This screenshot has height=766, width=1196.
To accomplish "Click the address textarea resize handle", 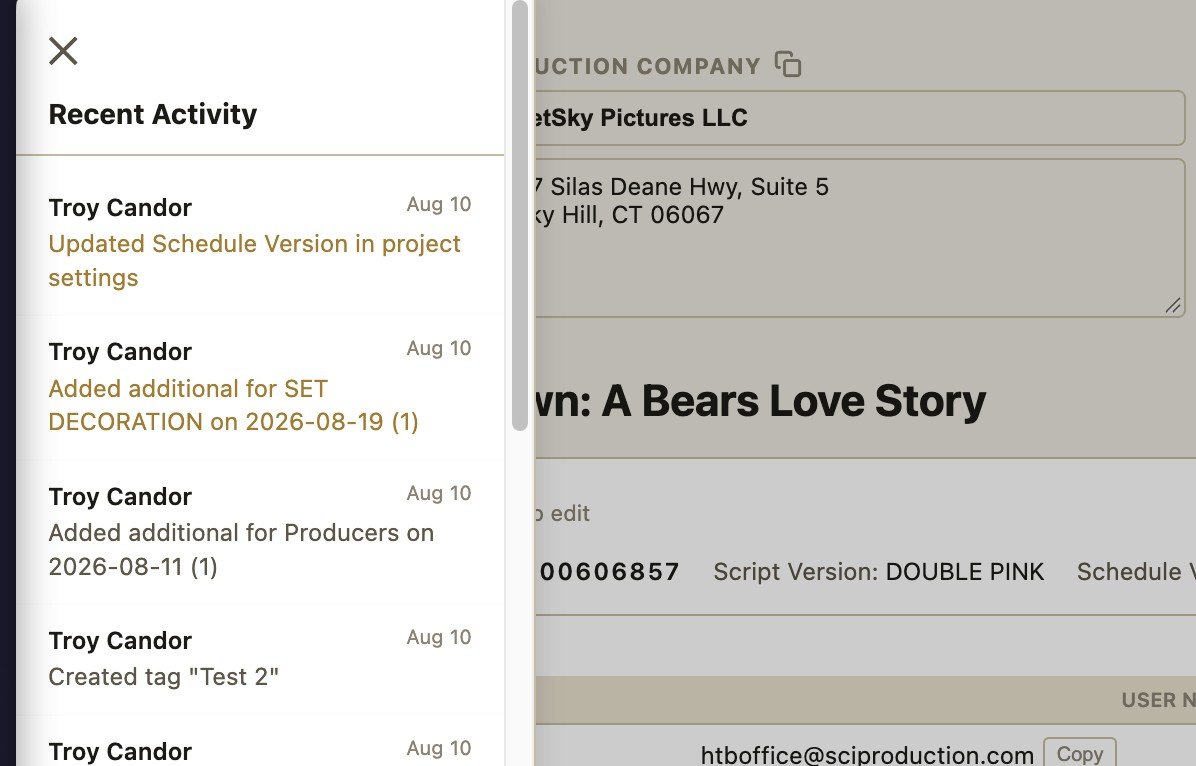I will point(1173,305).
